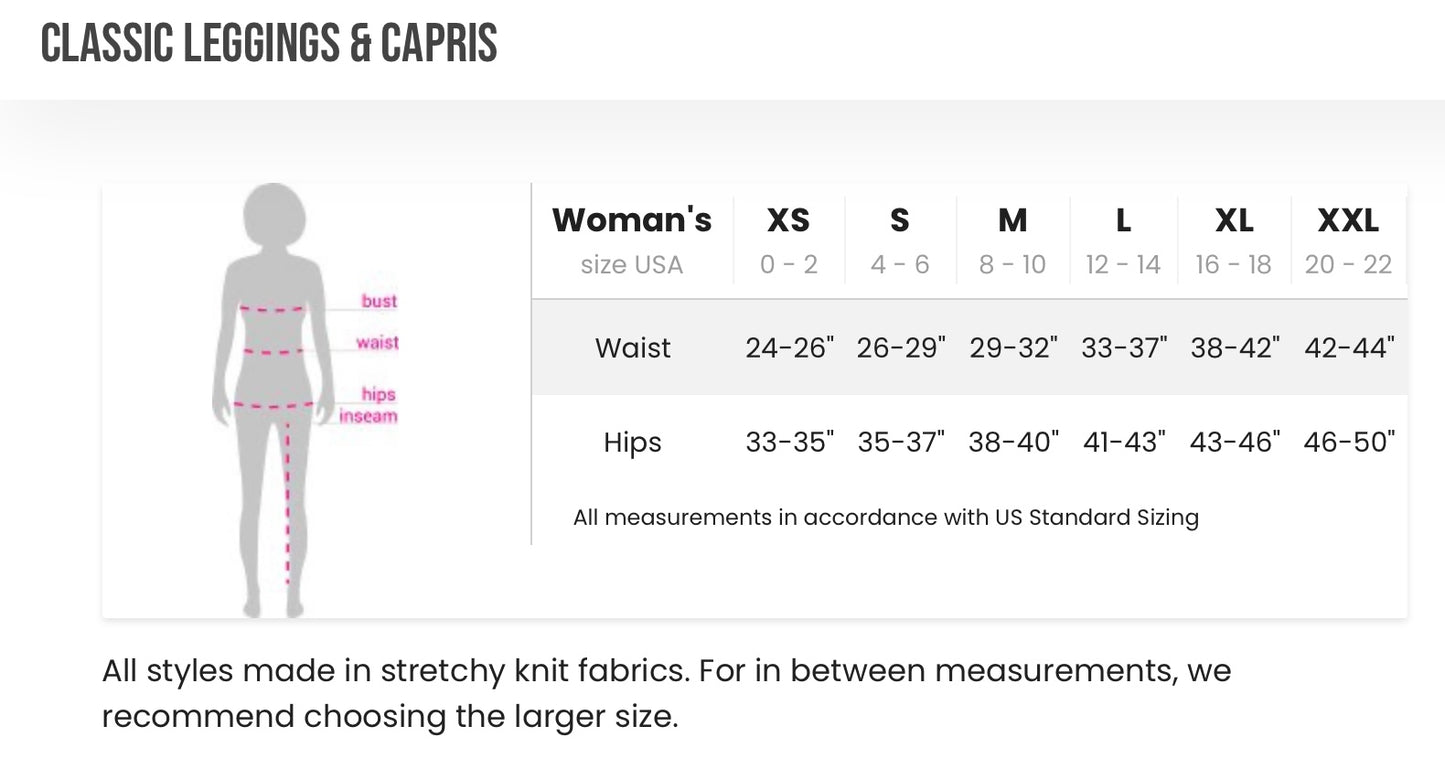Click the pink bust label
Image resolution: width=1445 pixels, height=769 pixels.
pyautogui.click(x=379, y=301)
